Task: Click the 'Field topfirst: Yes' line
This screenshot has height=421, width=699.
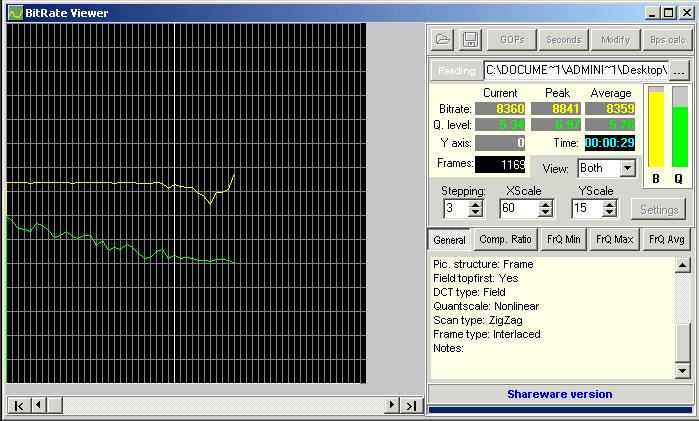Action: 476,278
